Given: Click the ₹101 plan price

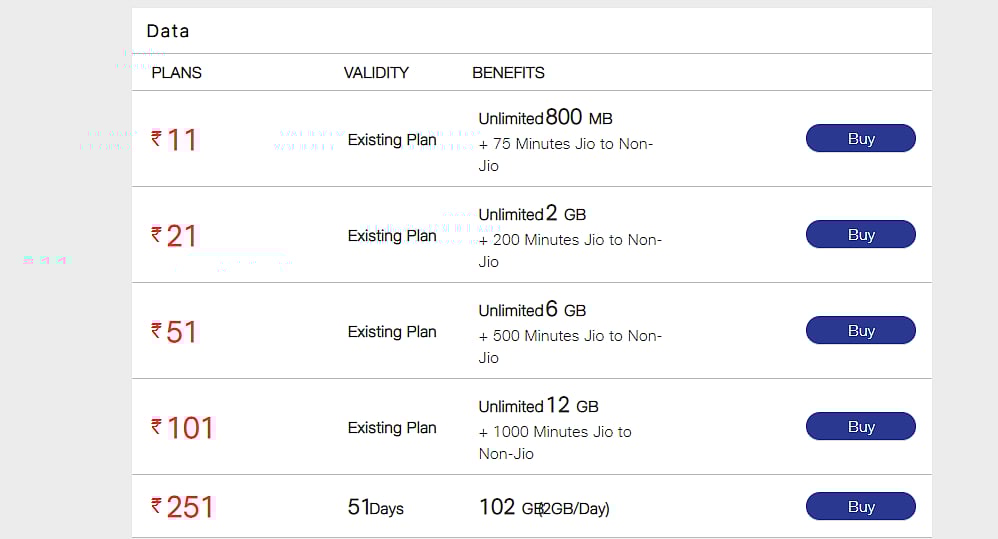Looking at the screenshot, I should tap(183, 428).
